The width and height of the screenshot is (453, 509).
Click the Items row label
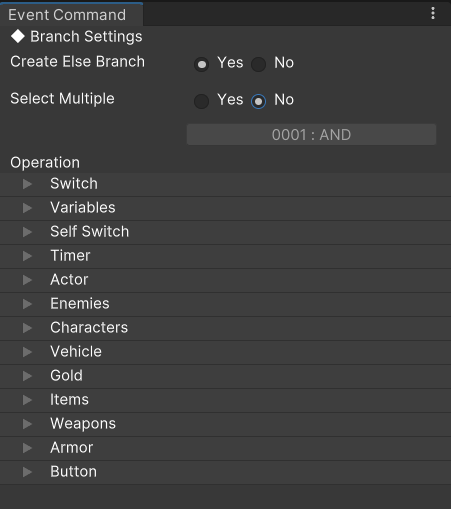tap(69, 400)
